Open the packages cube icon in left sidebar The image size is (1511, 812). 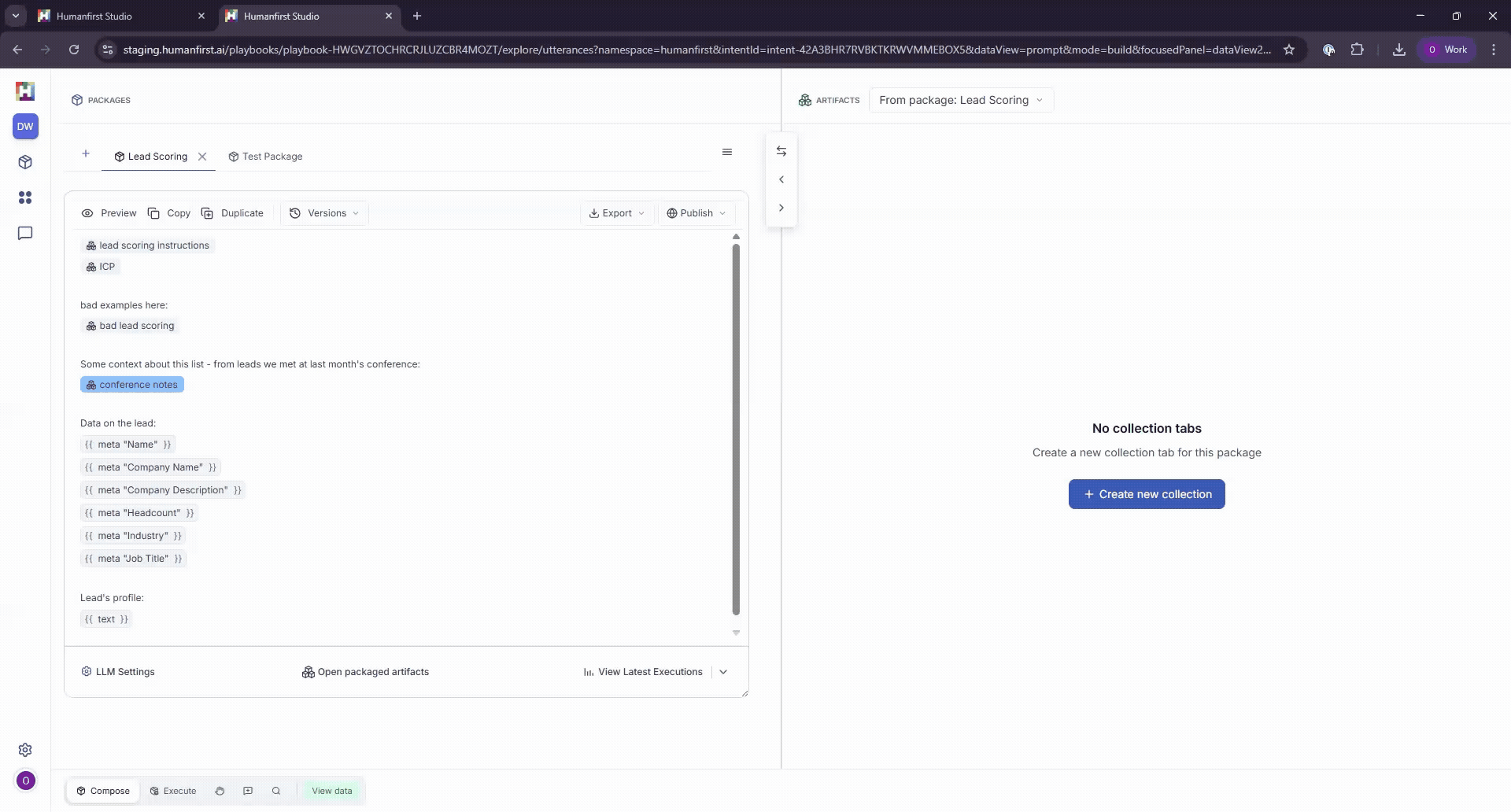tap(25, 162)
